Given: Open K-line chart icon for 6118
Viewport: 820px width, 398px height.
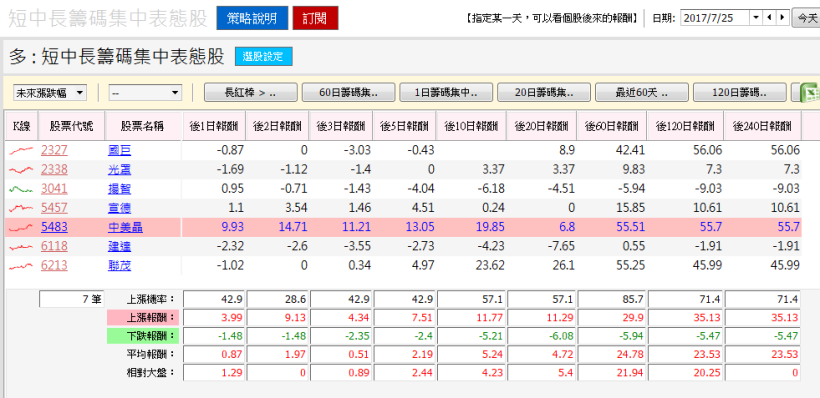Looking at the screenshot, I should (21, 246).
